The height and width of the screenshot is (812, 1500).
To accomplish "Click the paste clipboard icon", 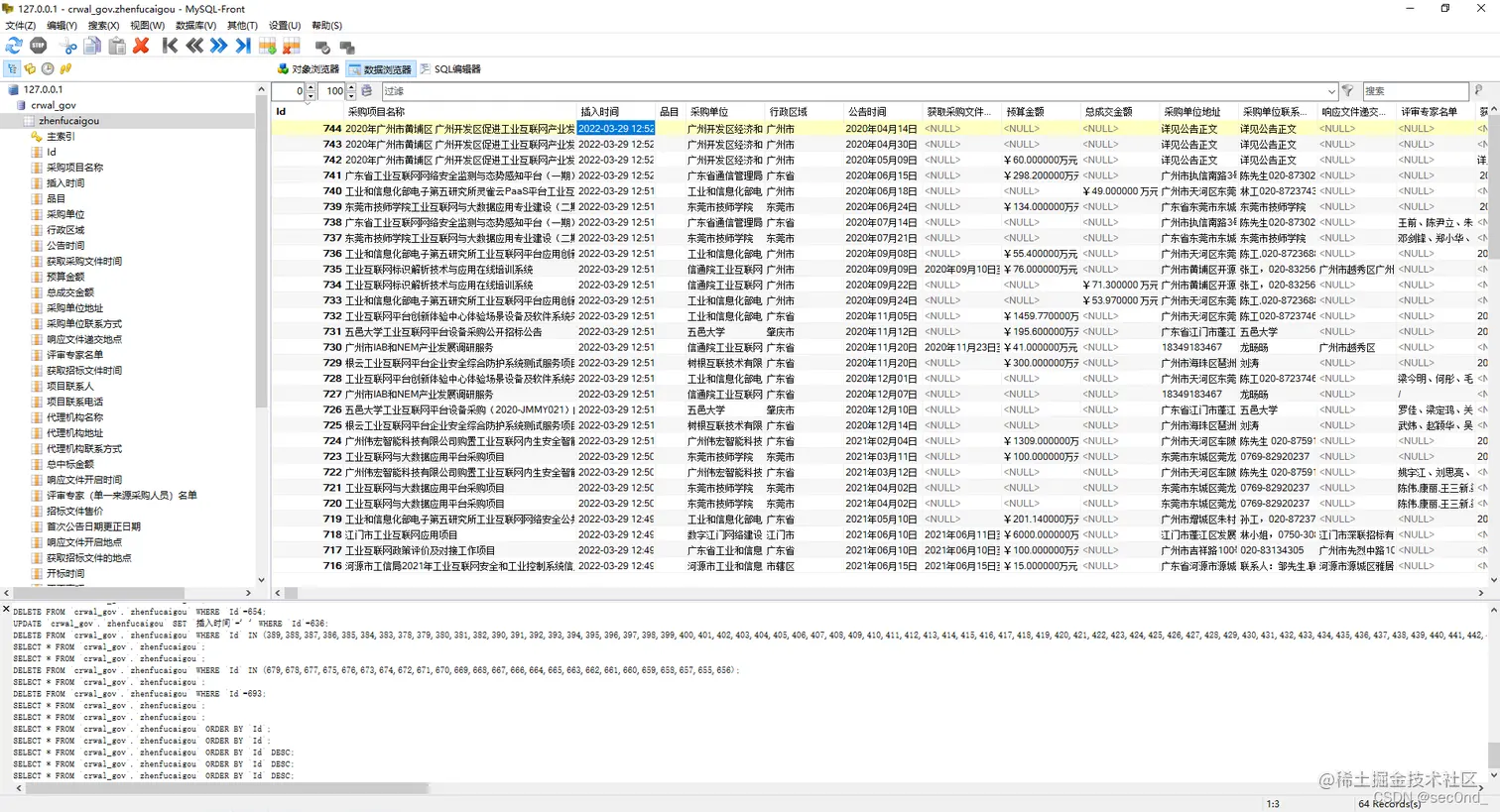I will (117, 46).
